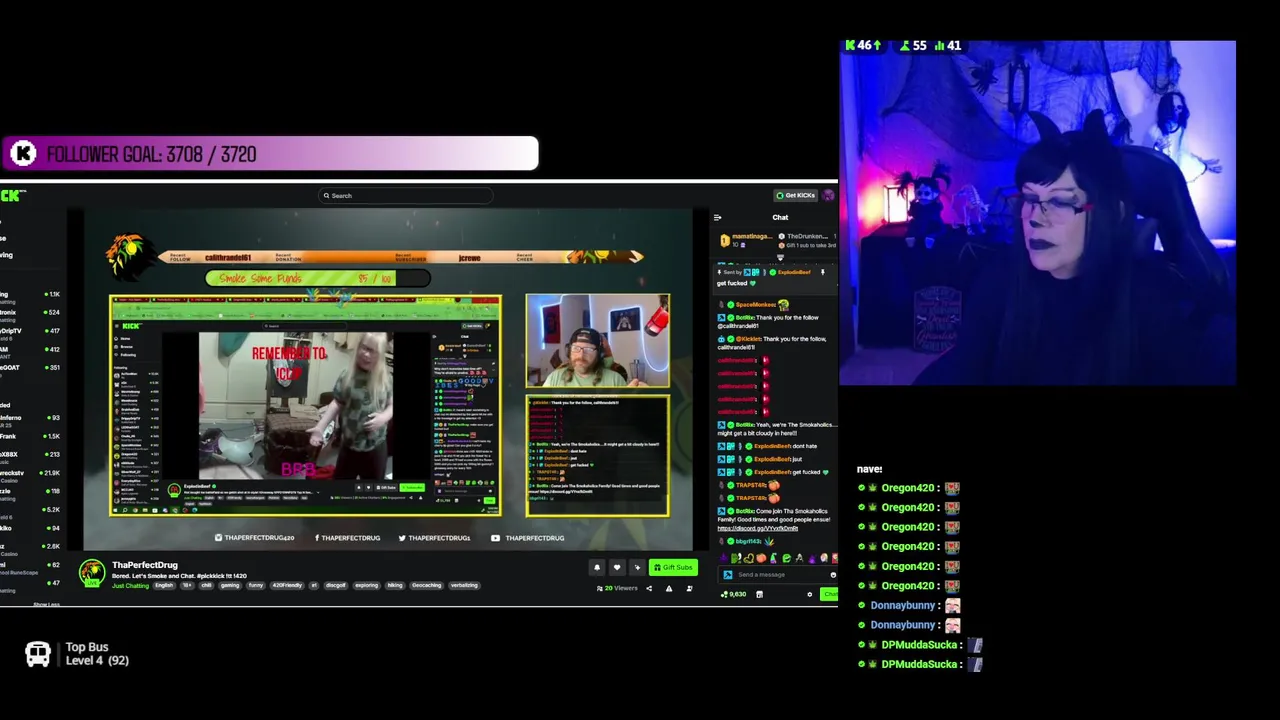
Task: Click the green e emote in emote bar
Action: coord(786,558)
